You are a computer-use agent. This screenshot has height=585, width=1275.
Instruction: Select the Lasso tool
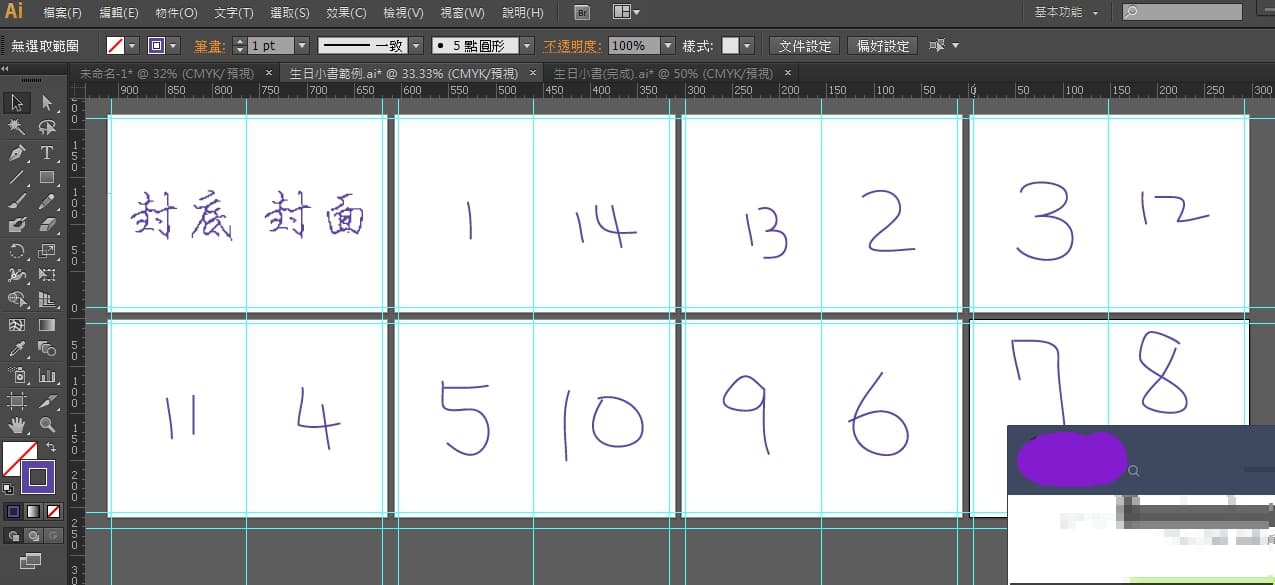click(47, 128)
